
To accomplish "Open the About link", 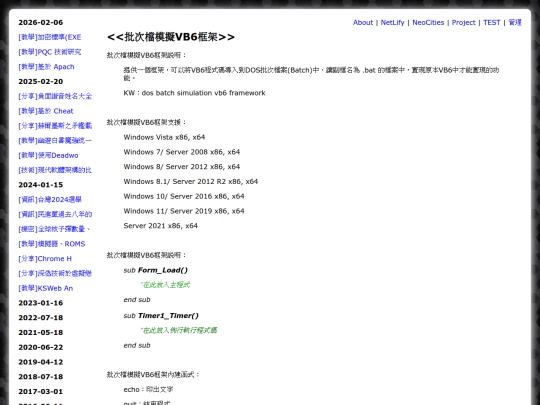I will pos(363,22).
